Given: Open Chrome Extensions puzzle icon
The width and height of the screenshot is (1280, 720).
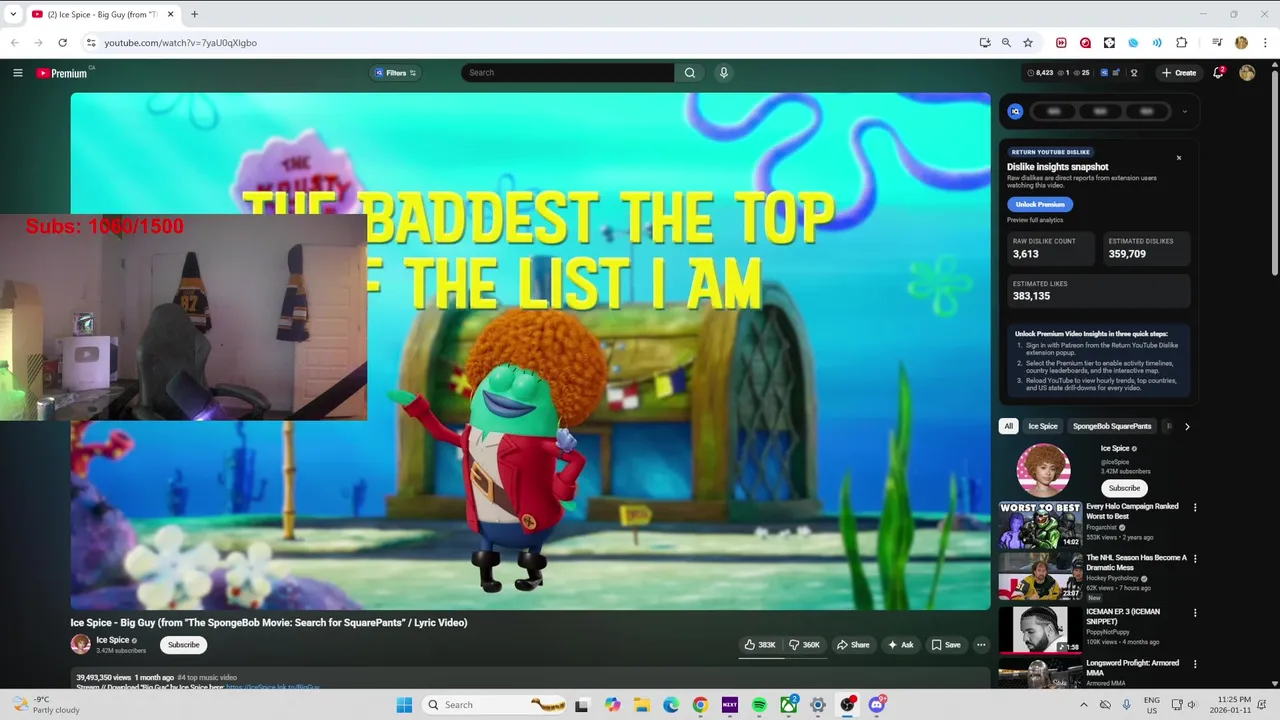Looking at the screenshot, I should 1182,43.
